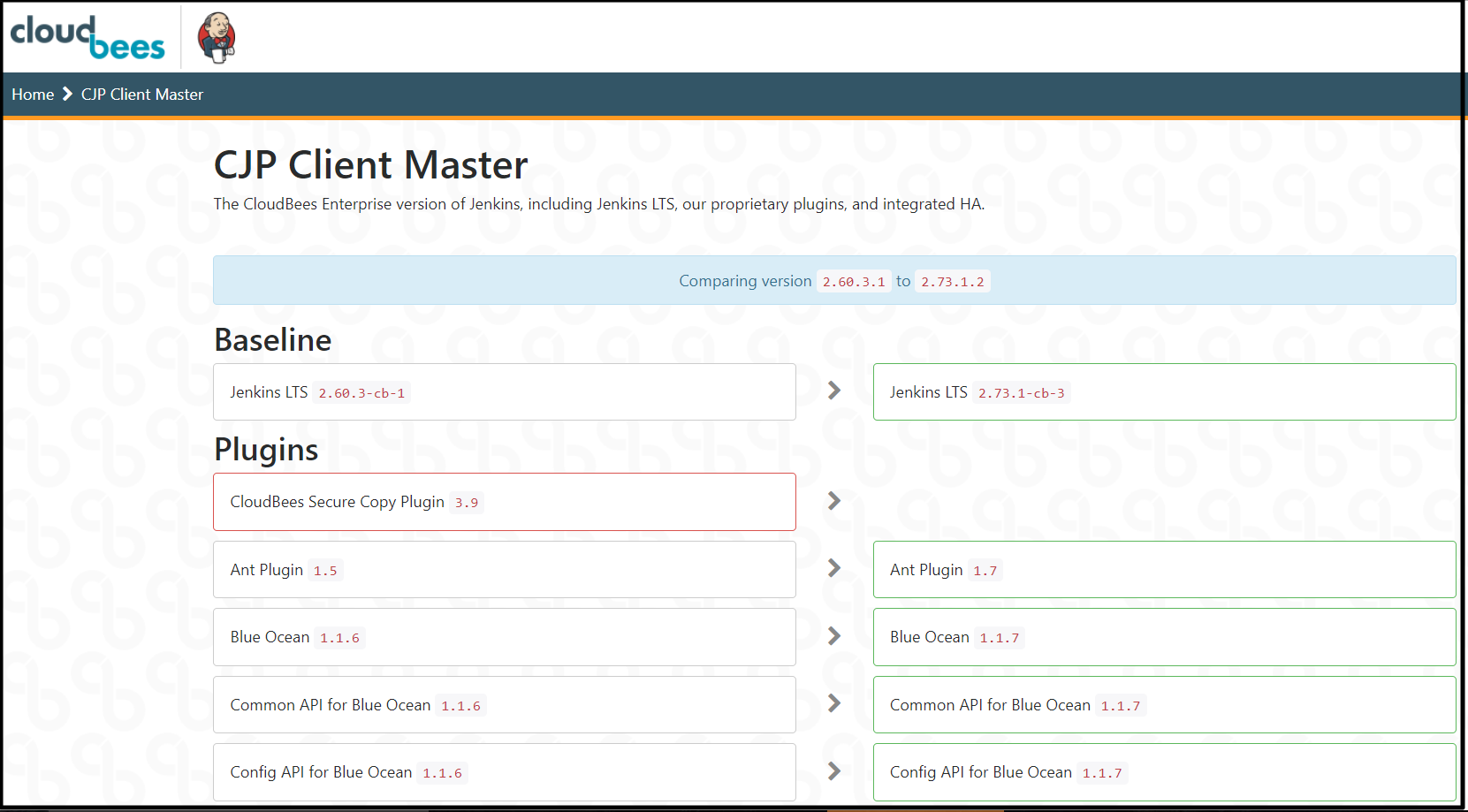
Task: Click arrow chevron beside Common API for Blue Ocean
Action: click(833, 703)
